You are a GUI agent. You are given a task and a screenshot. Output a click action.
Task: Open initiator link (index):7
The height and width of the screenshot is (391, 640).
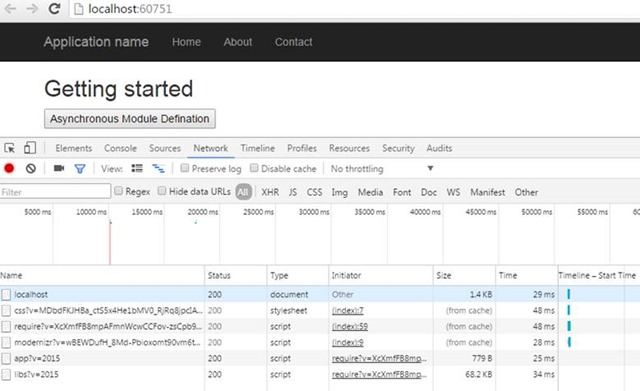click(348, 311)
